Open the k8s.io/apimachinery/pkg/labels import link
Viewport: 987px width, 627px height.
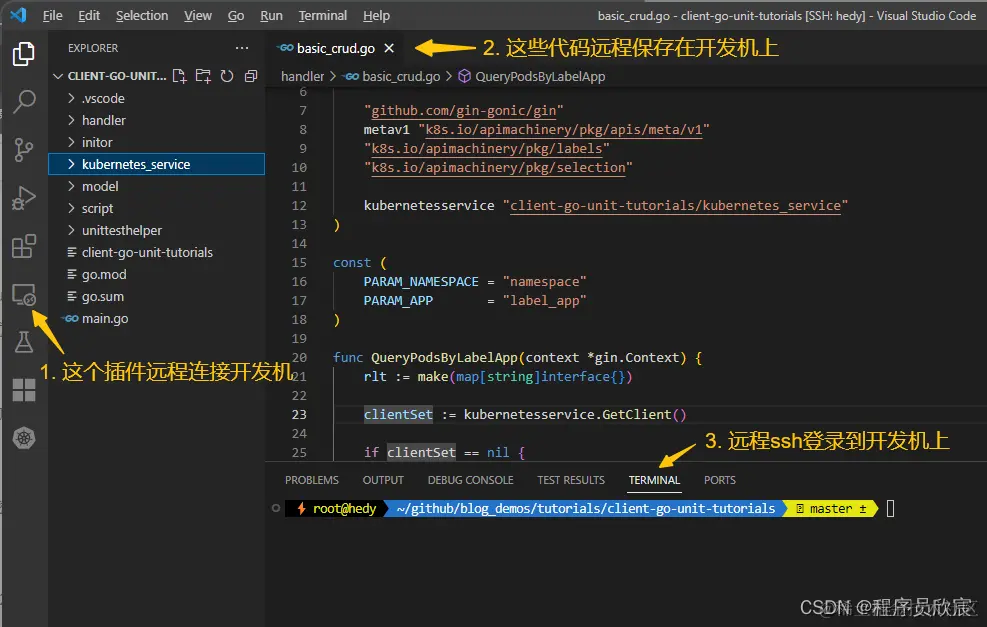pyautogui.click(x=487, y=149)
